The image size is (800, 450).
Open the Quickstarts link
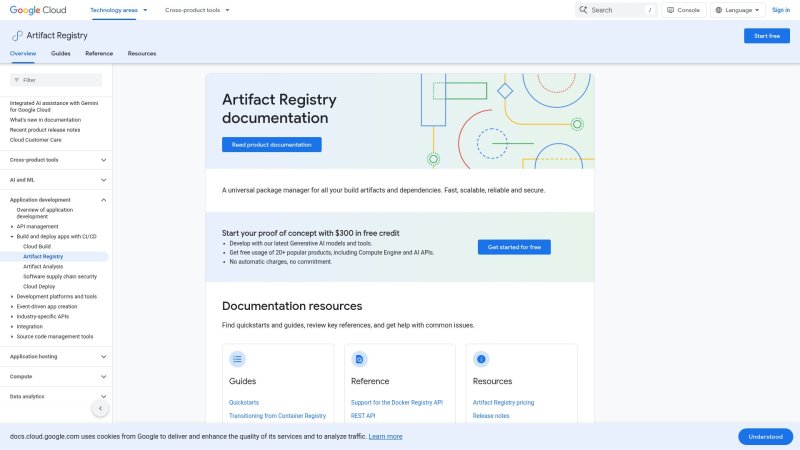point(244,403)
